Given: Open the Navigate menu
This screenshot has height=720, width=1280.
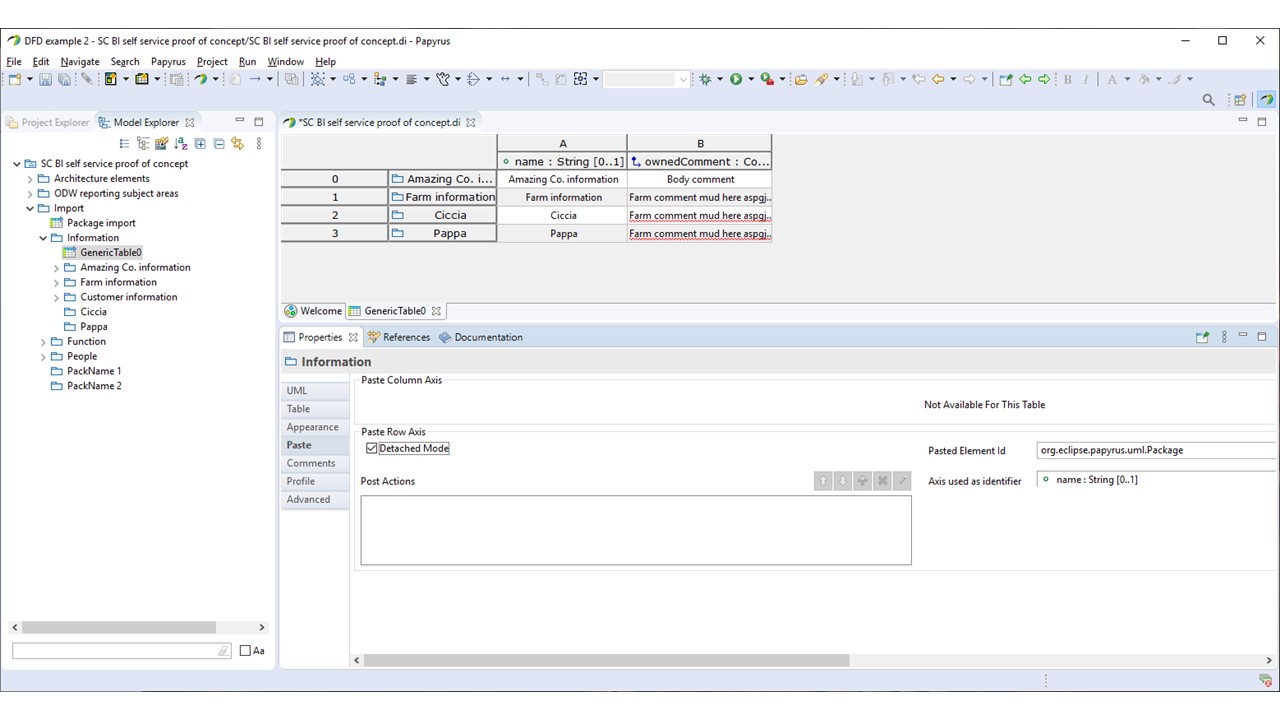Looking at the screenshot, I should [80, 61].
